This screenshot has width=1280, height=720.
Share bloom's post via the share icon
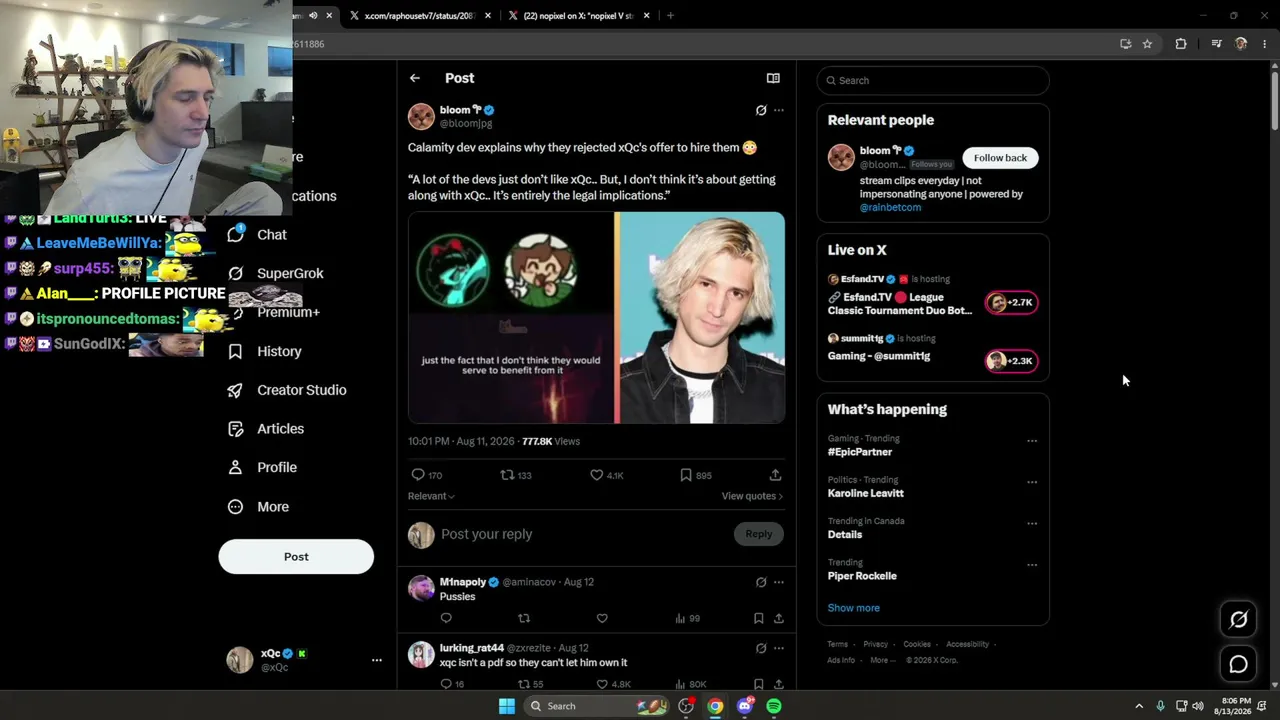click(x=775, y=475)
